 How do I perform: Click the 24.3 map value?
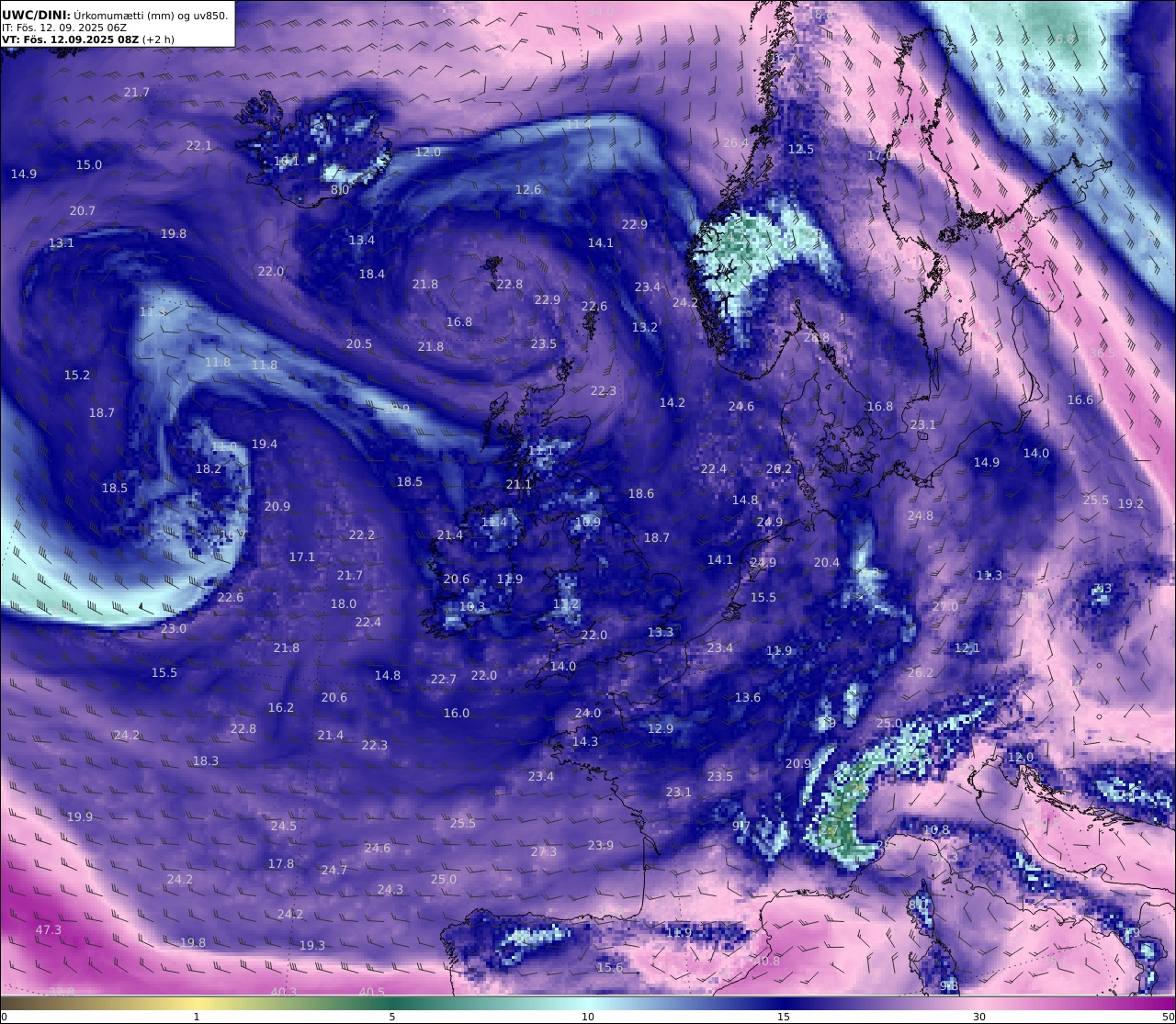coord(390,890)
